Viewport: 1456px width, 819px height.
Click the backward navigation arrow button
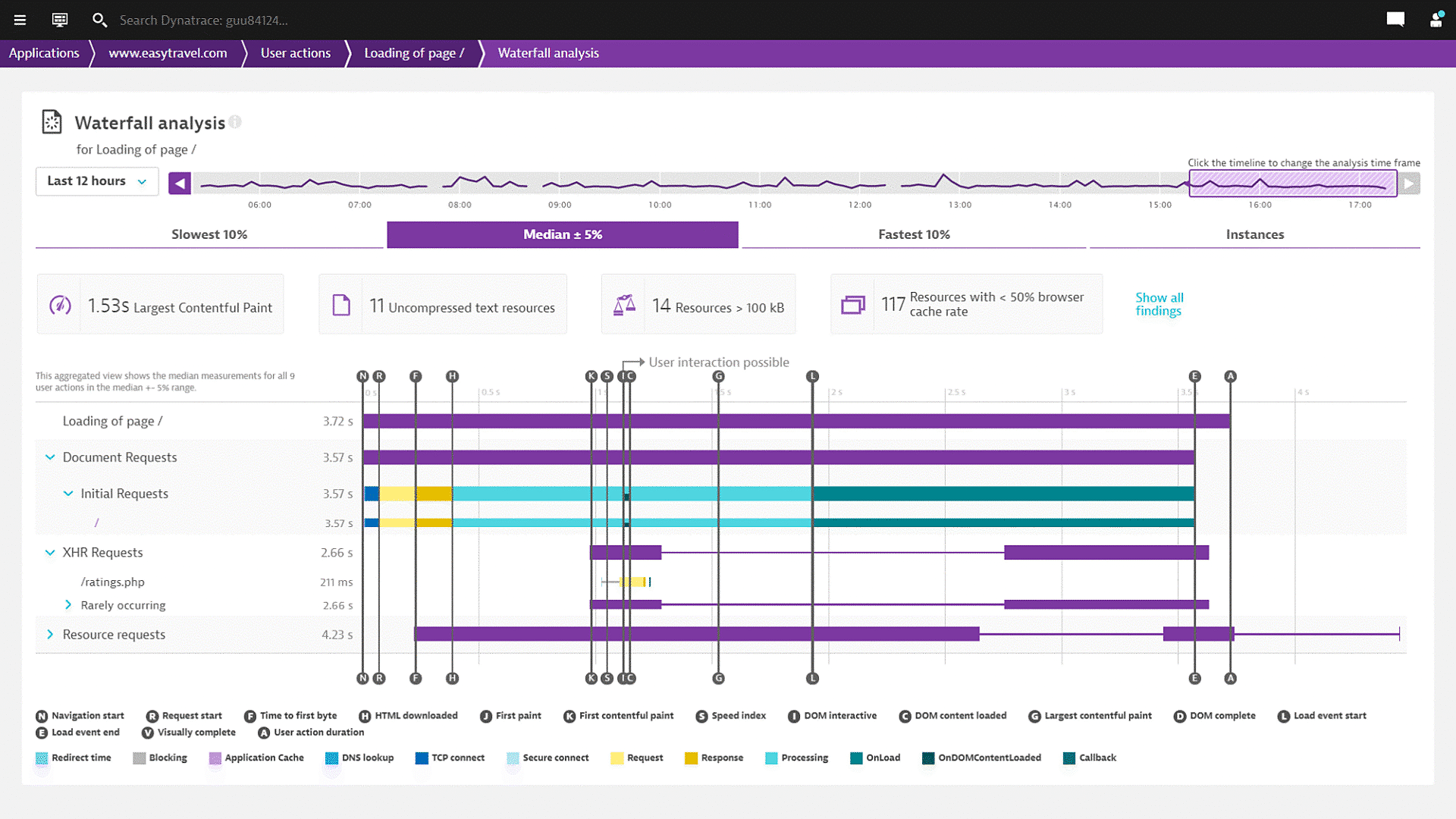click(178, 184)
